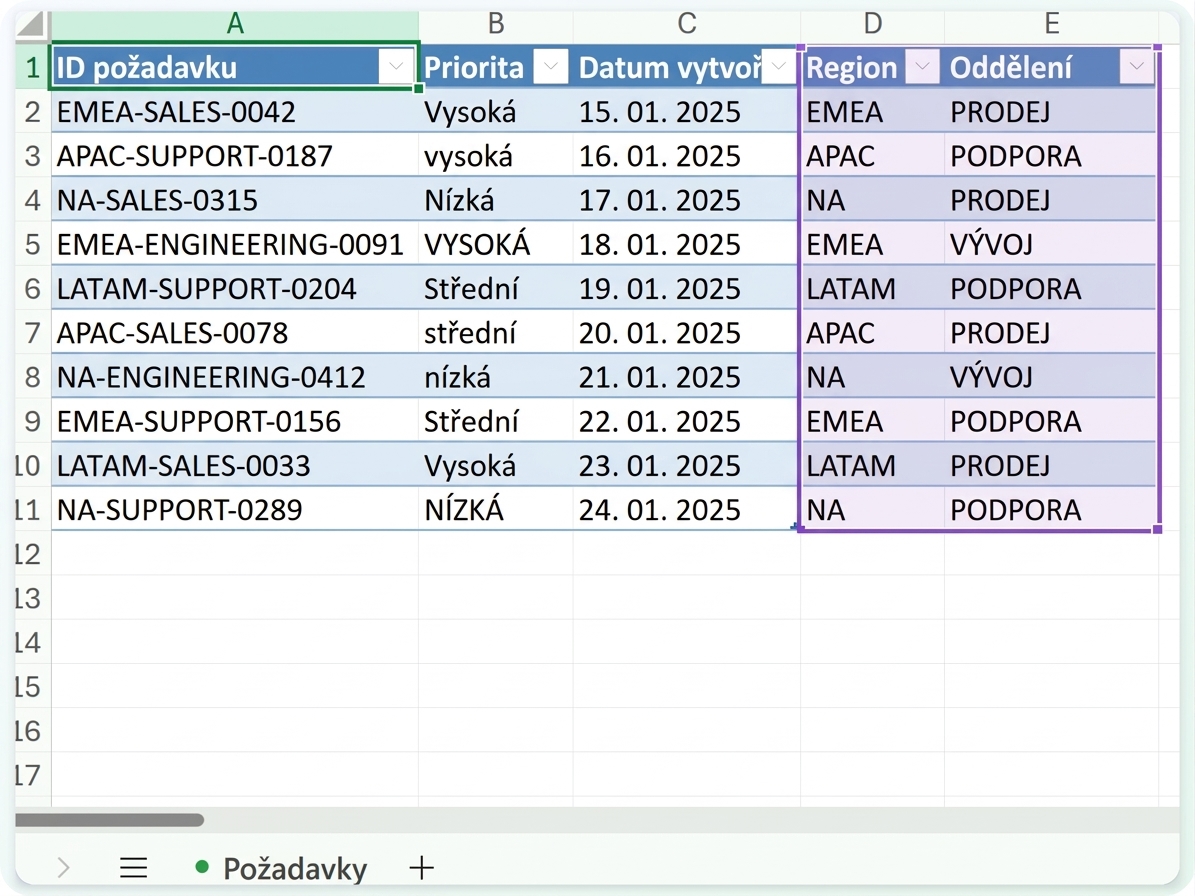Select cell EMEA-ENGINEERING-0091
Viewport: 1195px width, 896px height.
[235, 244]
